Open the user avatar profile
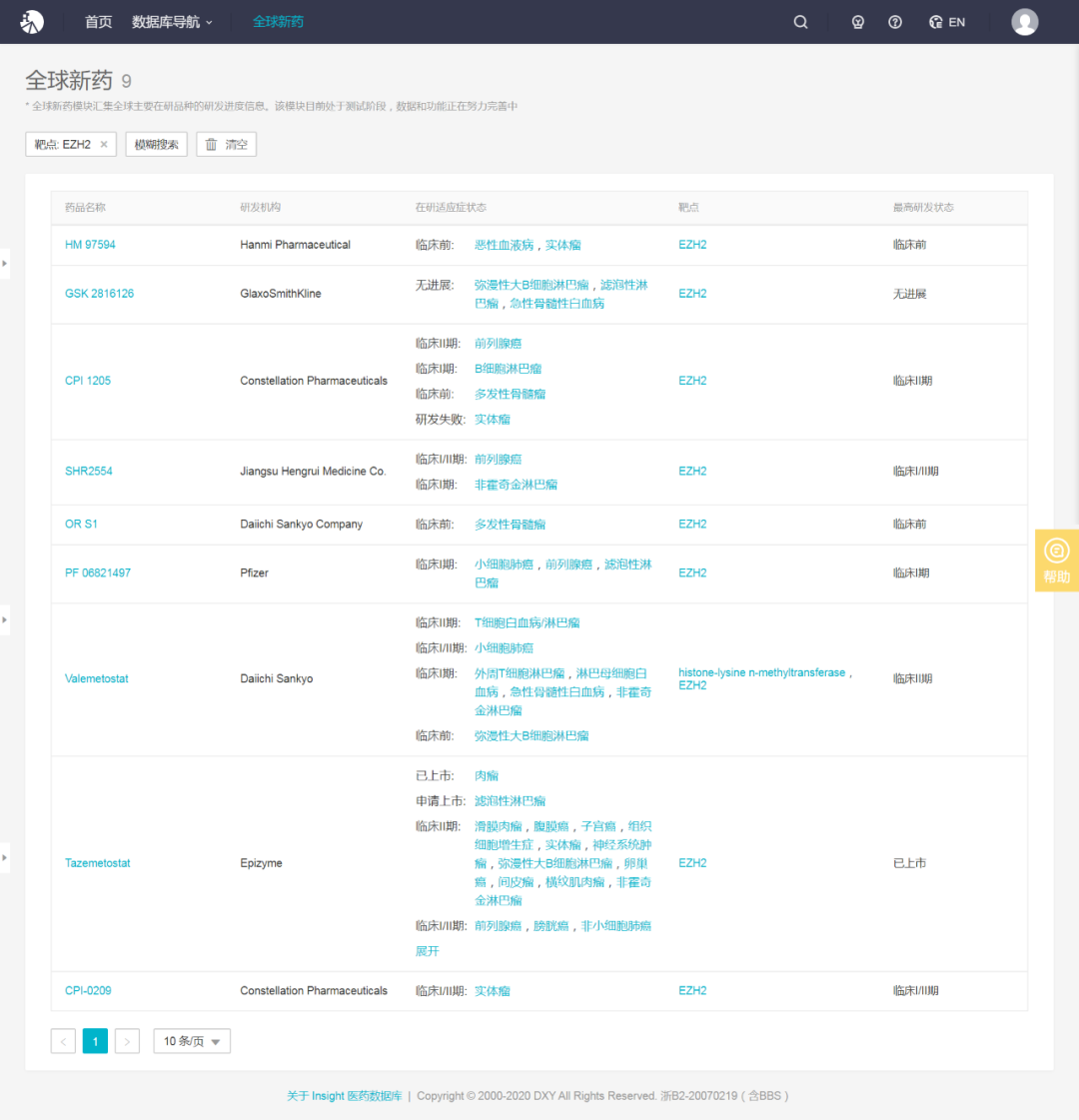Viewport: 1079px width, 1120px height. tap(1025, 22)
